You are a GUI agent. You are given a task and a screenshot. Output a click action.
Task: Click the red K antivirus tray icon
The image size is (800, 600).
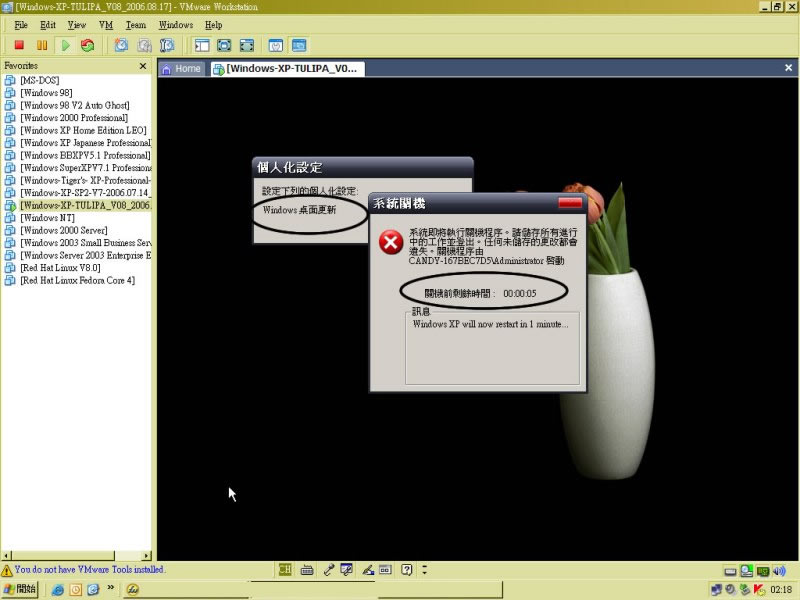[x=759, y=590]
